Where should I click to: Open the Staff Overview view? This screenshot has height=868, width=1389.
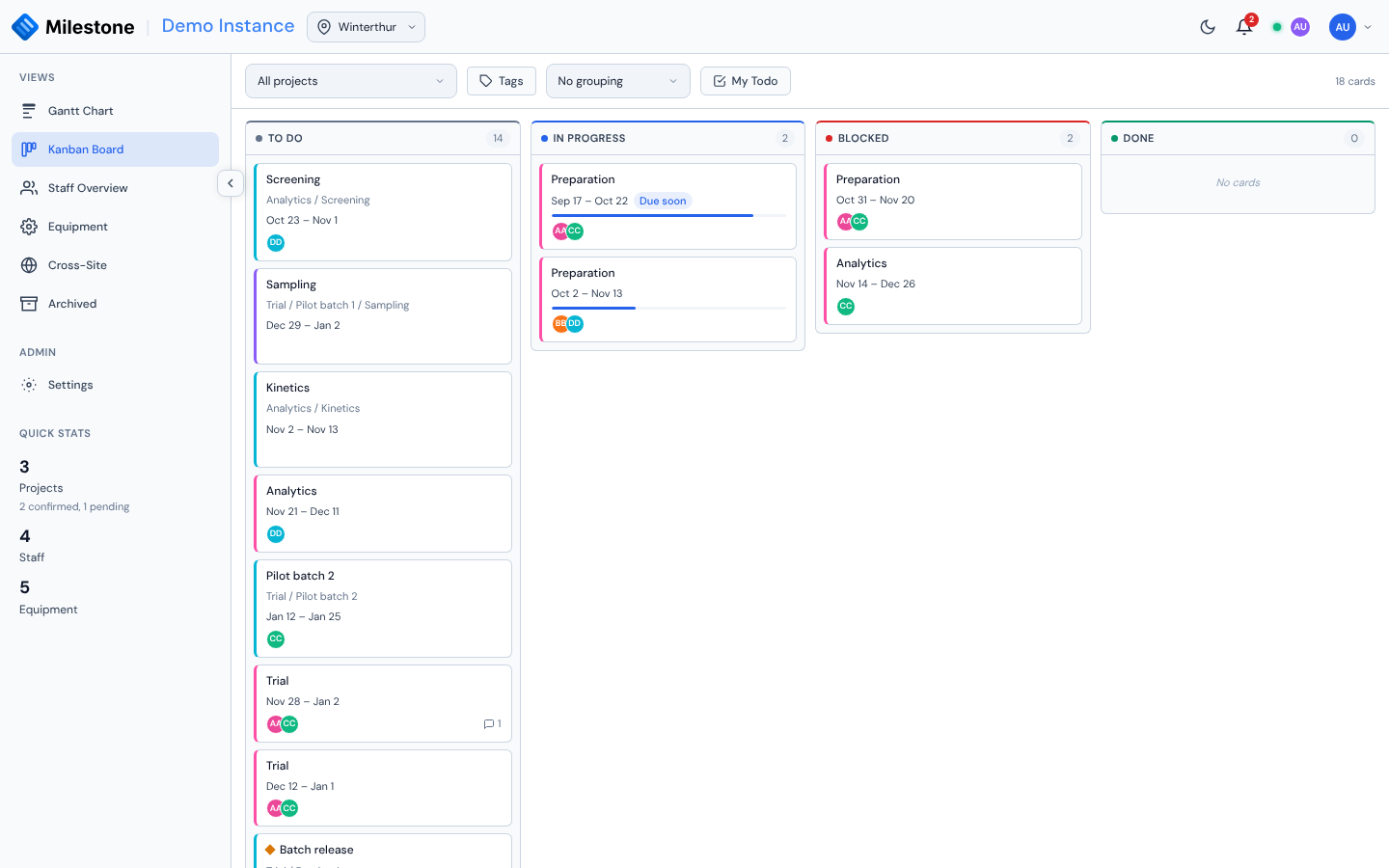pos(115,188)
